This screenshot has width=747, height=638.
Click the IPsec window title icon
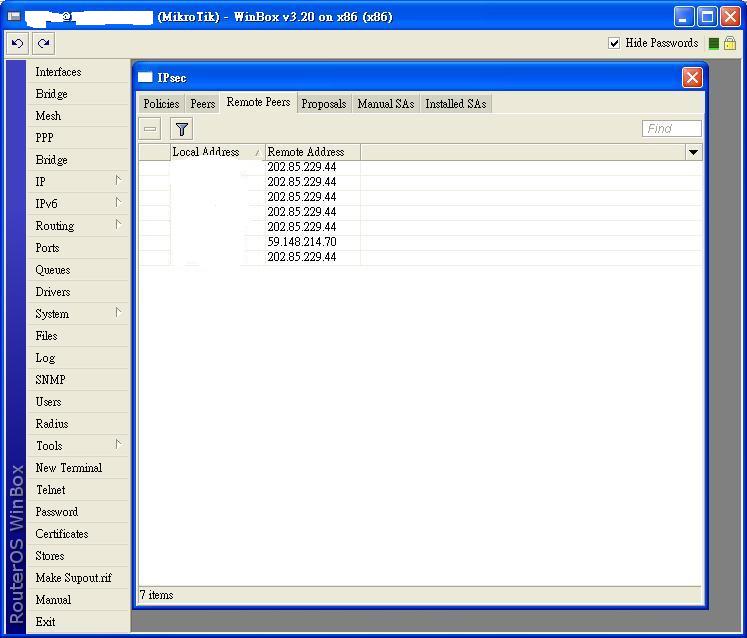pos(145,77)
